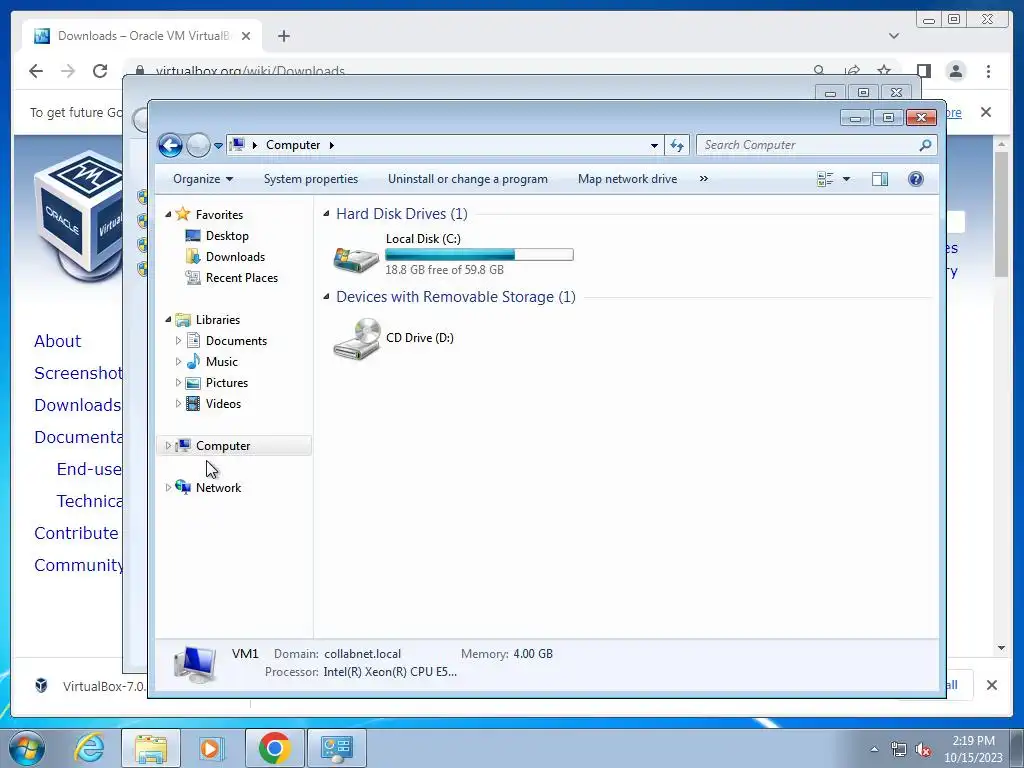Expand the Documents library

tap(178, 340)
